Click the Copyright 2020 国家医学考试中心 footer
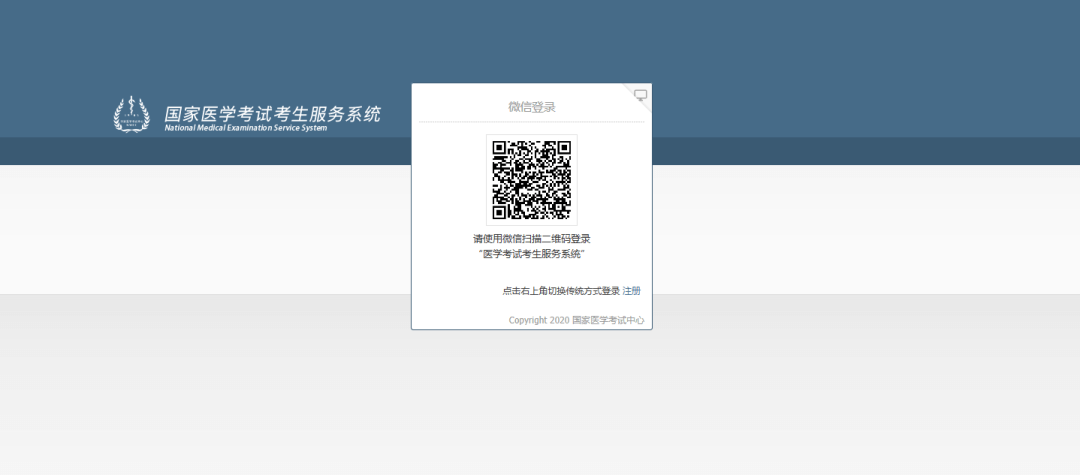The image size is (1080, 475). pyautogui.click(x=577, y=320)
